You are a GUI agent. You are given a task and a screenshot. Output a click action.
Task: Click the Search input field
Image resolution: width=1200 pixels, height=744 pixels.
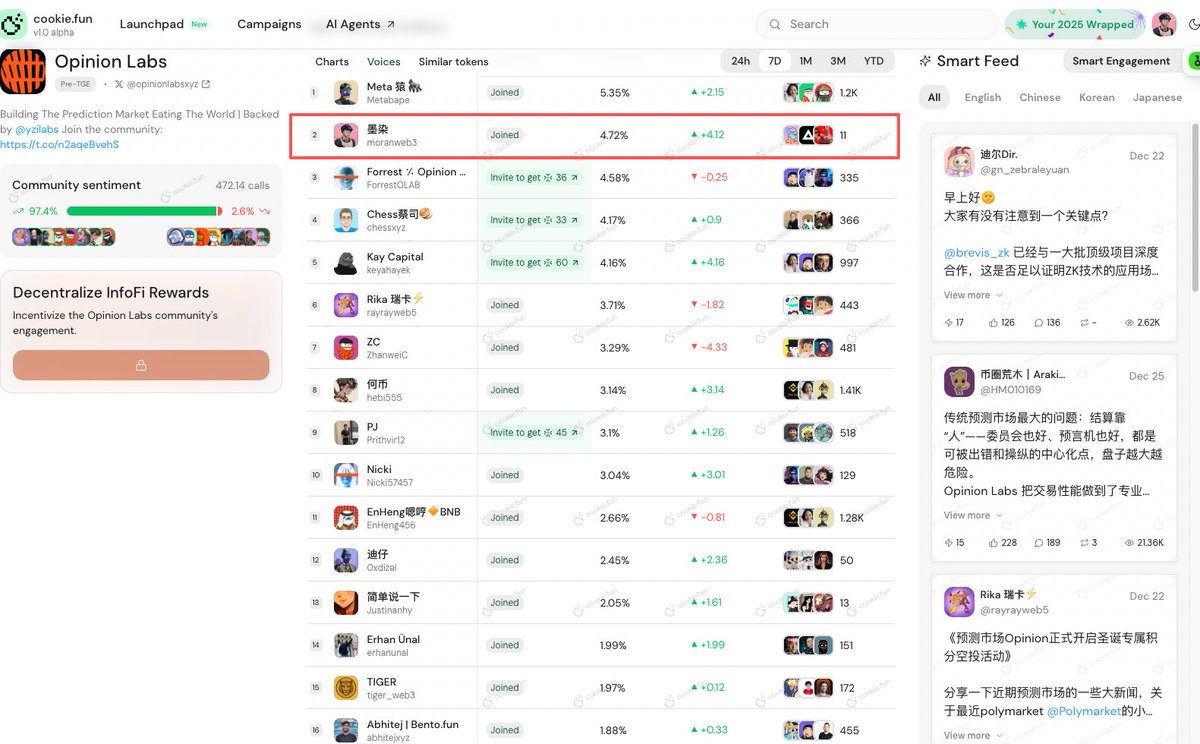pos(876,24)
